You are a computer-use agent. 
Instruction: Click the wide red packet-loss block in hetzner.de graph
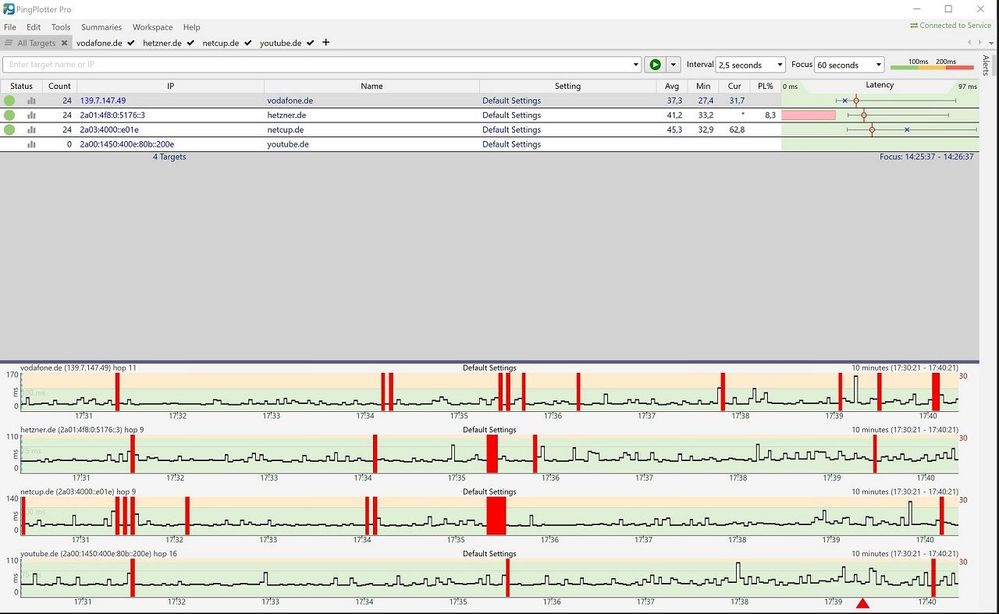click(492, 454)
